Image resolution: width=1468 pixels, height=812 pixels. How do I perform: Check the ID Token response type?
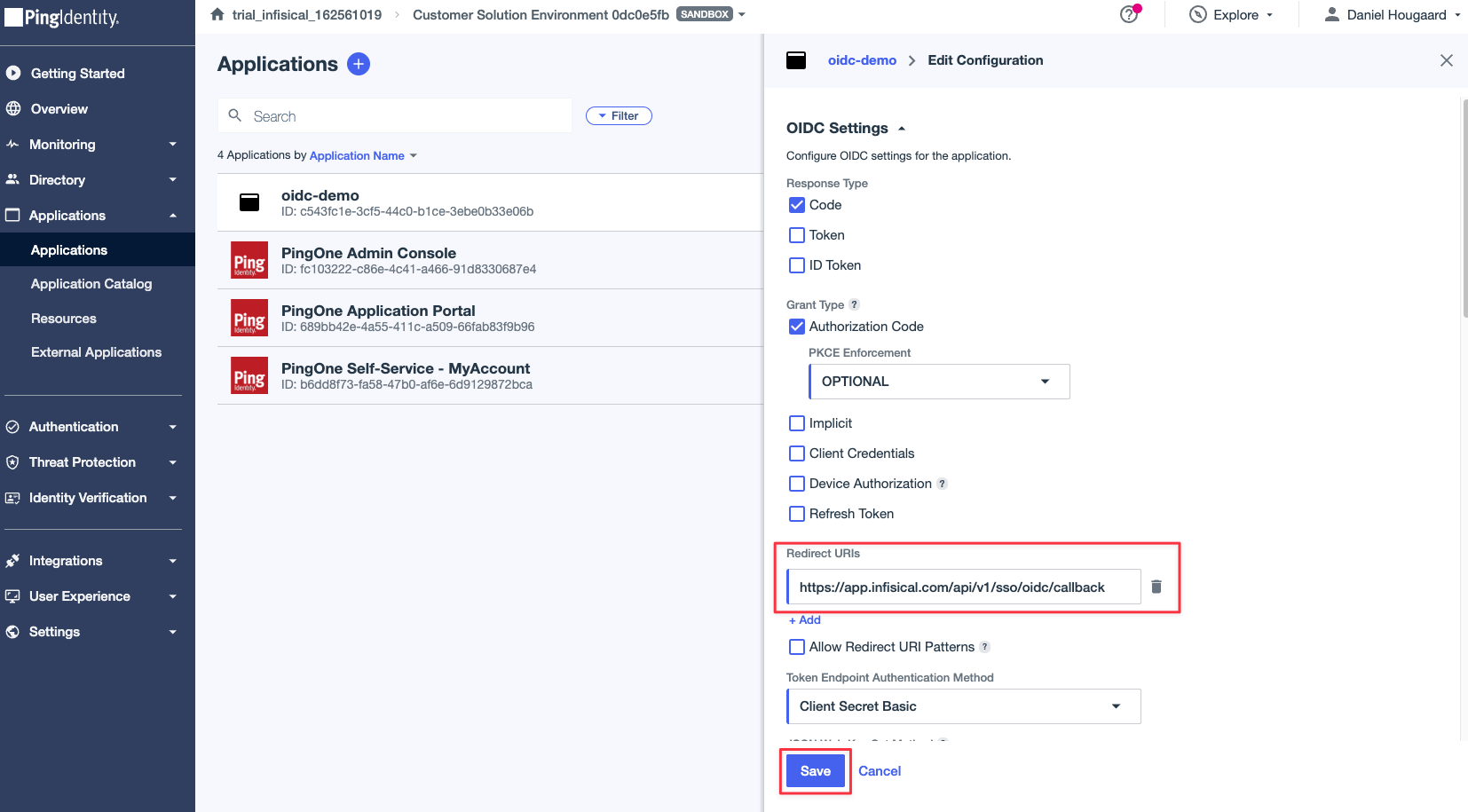click(x=797, y=265)
